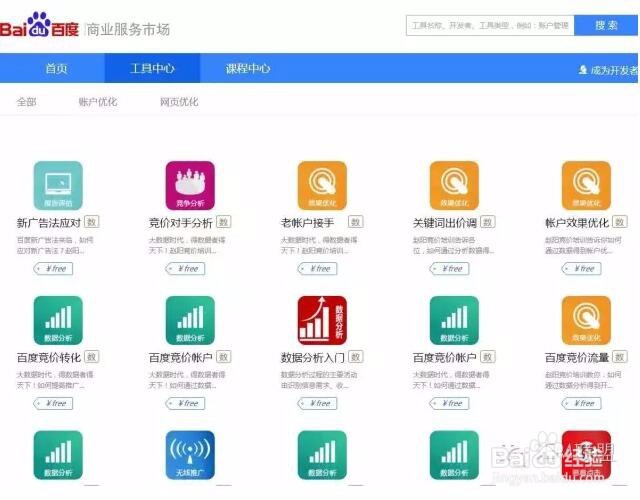This screenshot has width=640, height=500.
Task: Open the orange icon above 关键词出价调
Action: 454,186
